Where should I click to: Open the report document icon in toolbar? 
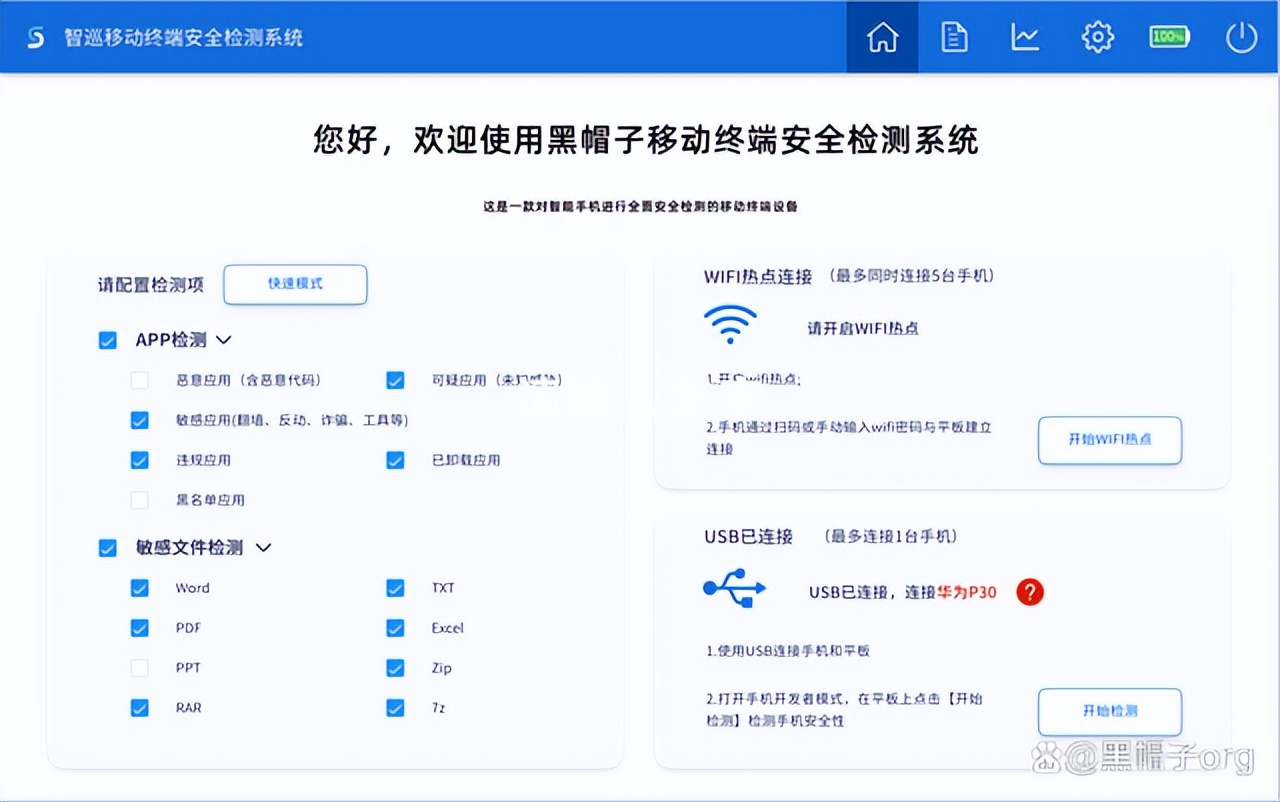click(954, 36)
